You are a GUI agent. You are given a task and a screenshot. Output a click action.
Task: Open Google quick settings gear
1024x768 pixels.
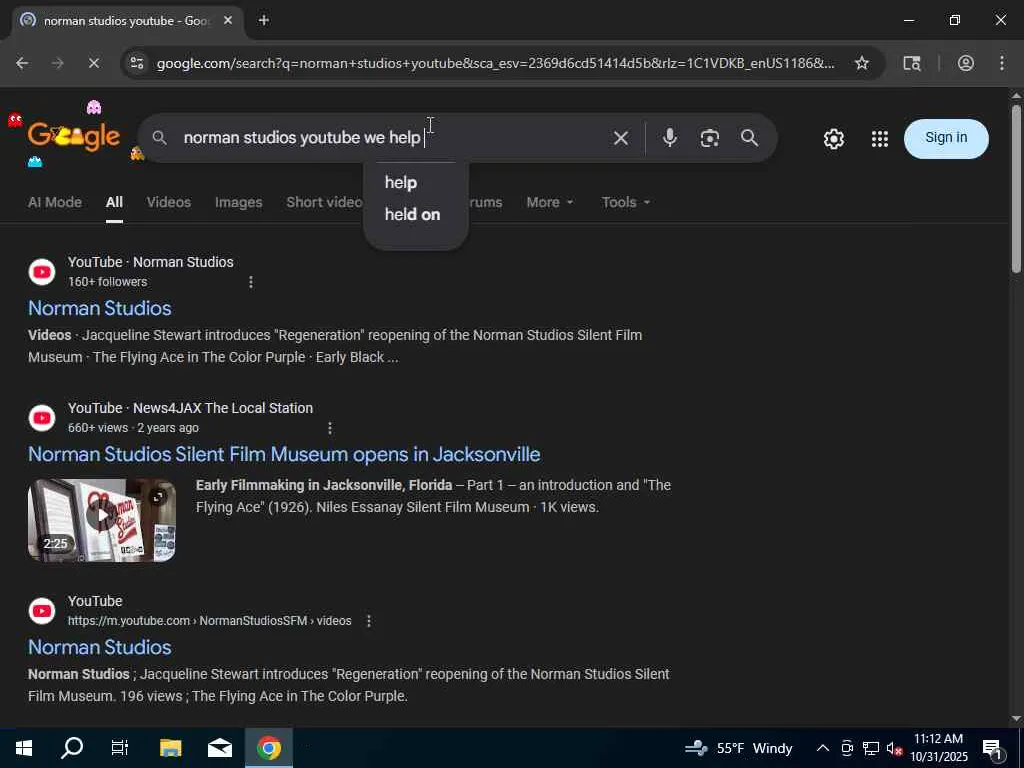833,138
